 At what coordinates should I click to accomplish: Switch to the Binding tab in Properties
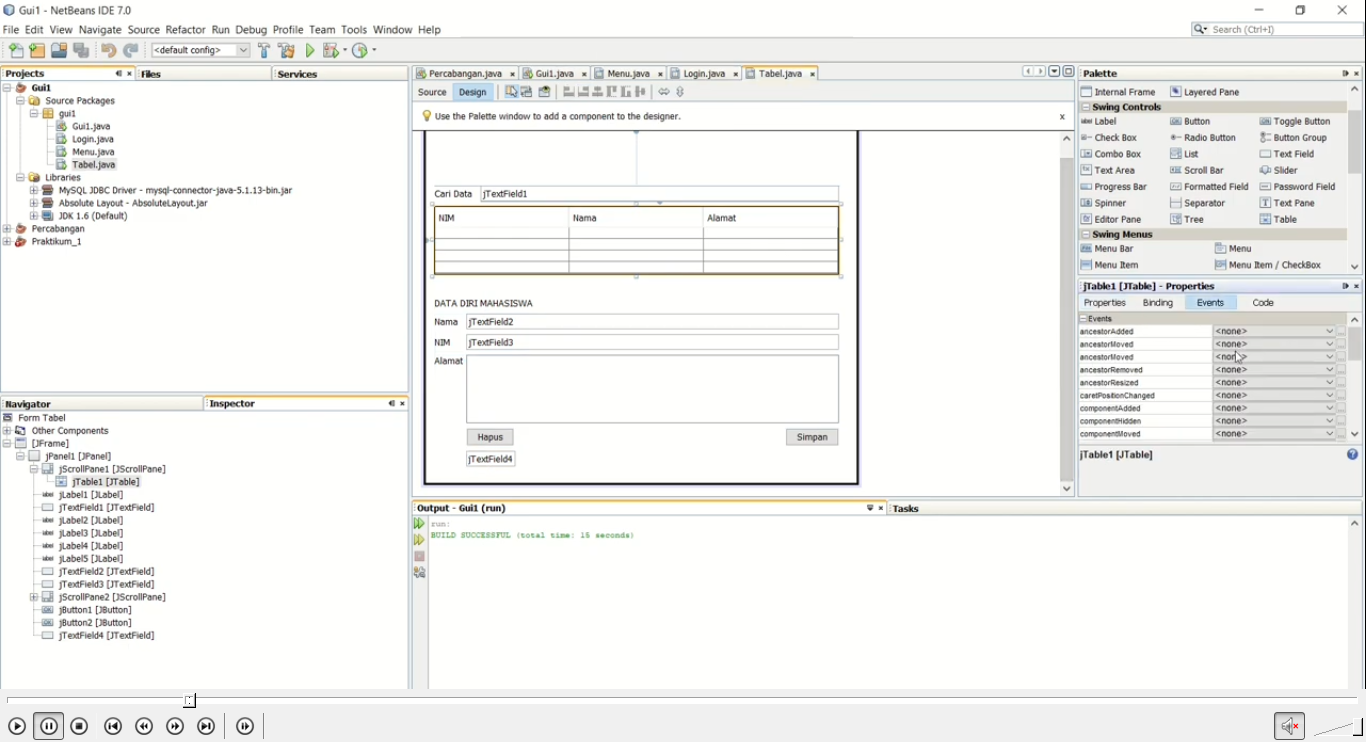point(1157,302)
